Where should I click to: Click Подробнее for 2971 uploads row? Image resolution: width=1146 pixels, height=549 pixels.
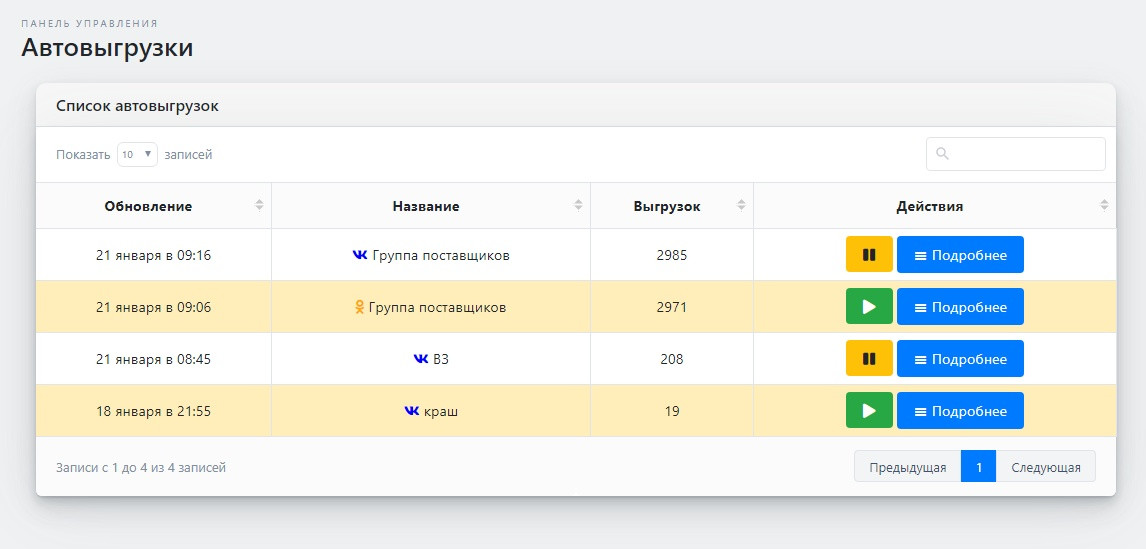click(960, 307)
